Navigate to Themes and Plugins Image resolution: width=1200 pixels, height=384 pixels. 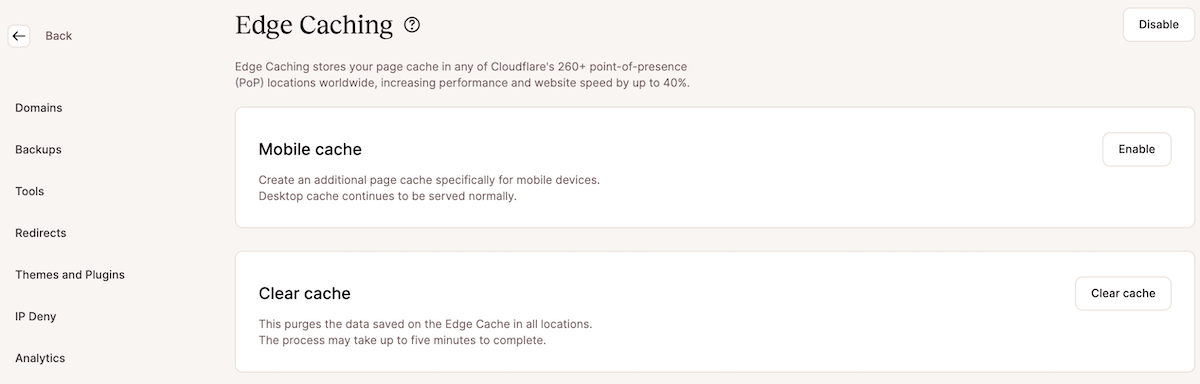point(70,275)
